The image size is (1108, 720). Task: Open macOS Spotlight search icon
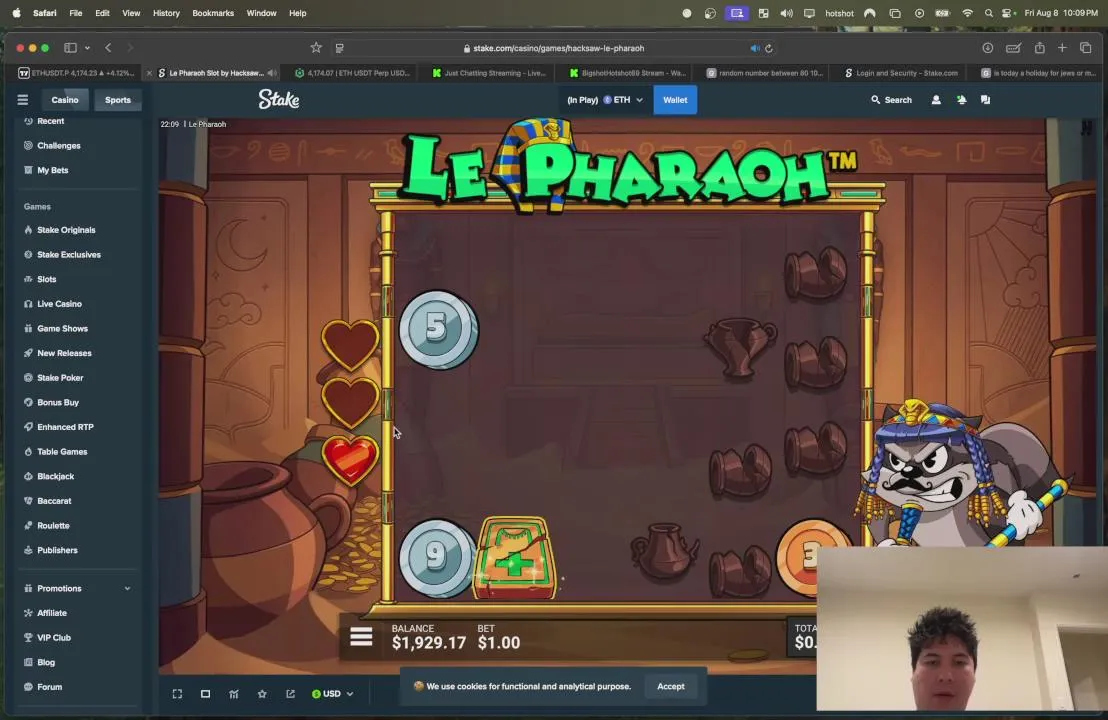pos(989,13)
